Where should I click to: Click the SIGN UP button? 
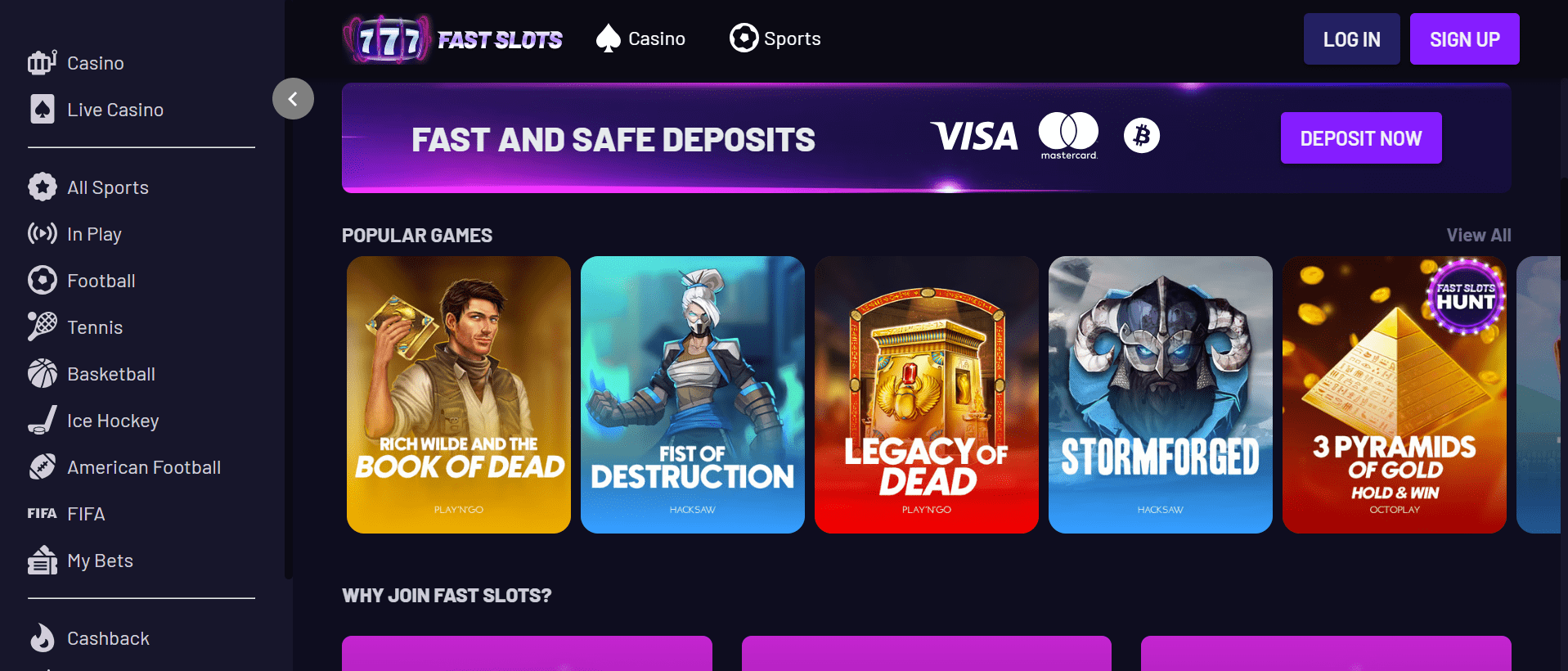pyautogui.click(x=1464, y=39)
